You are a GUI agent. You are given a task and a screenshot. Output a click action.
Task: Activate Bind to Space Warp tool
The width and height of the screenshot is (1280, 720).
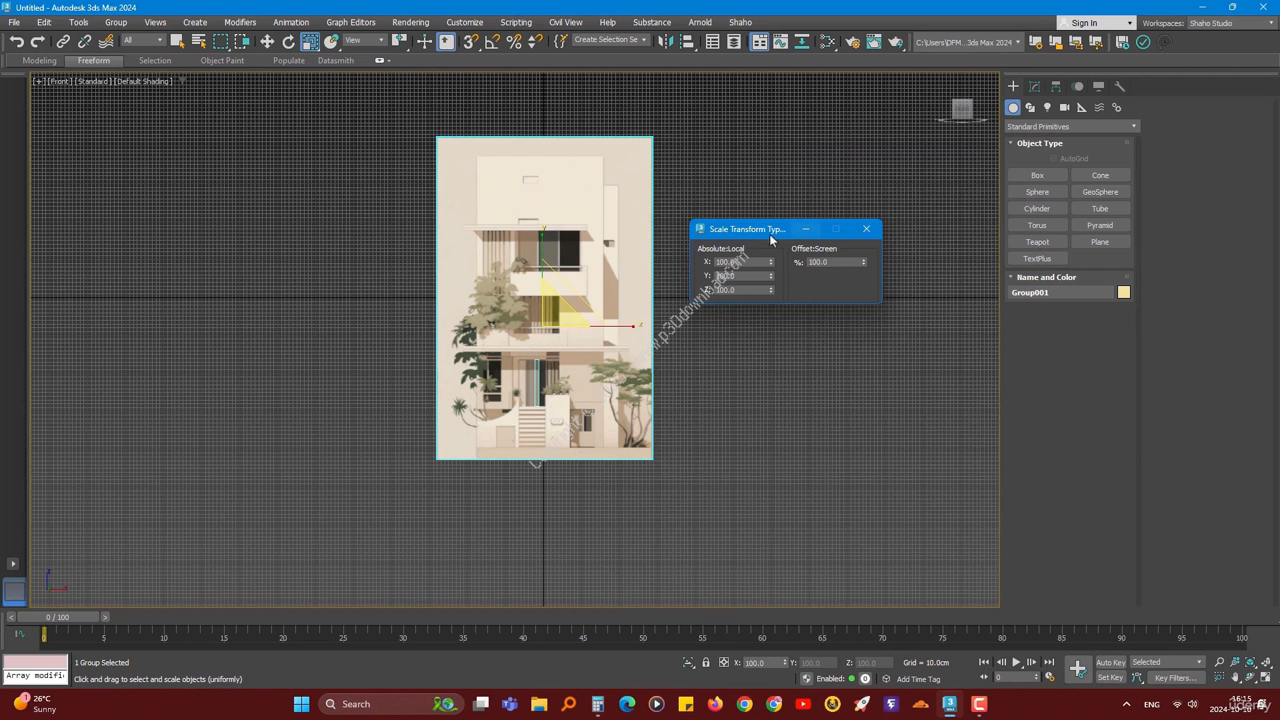pos(106,42)
